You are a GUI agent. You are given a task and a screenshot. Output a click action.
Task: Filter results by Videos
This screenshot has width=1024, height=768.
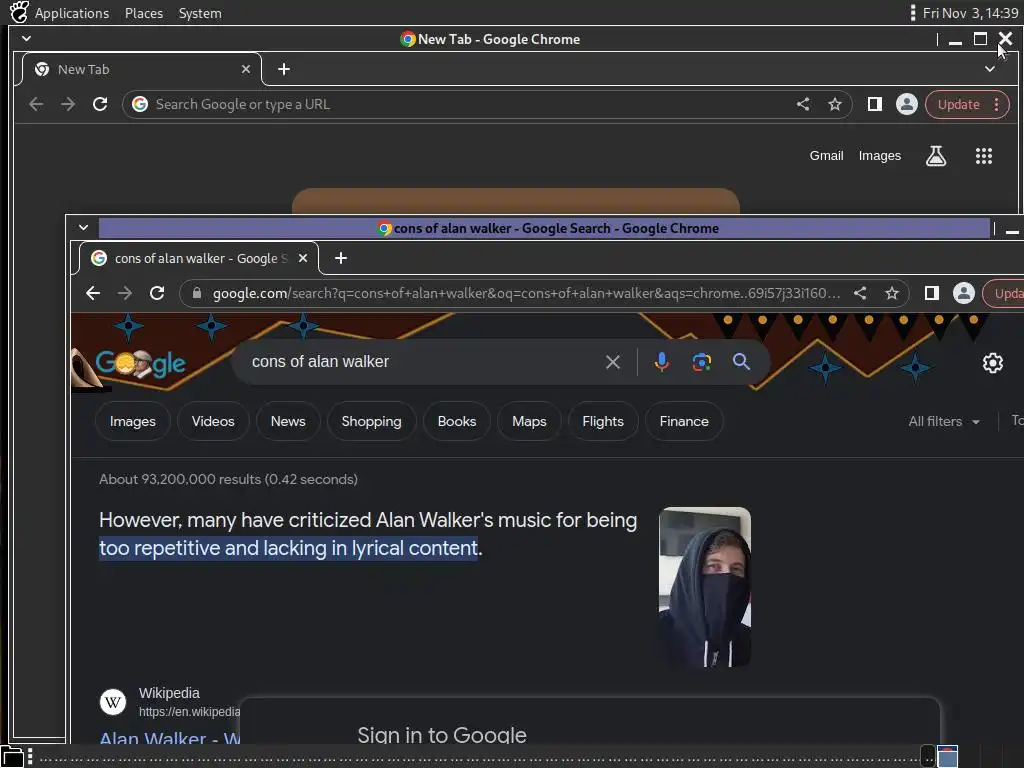[x=213, y=422]
